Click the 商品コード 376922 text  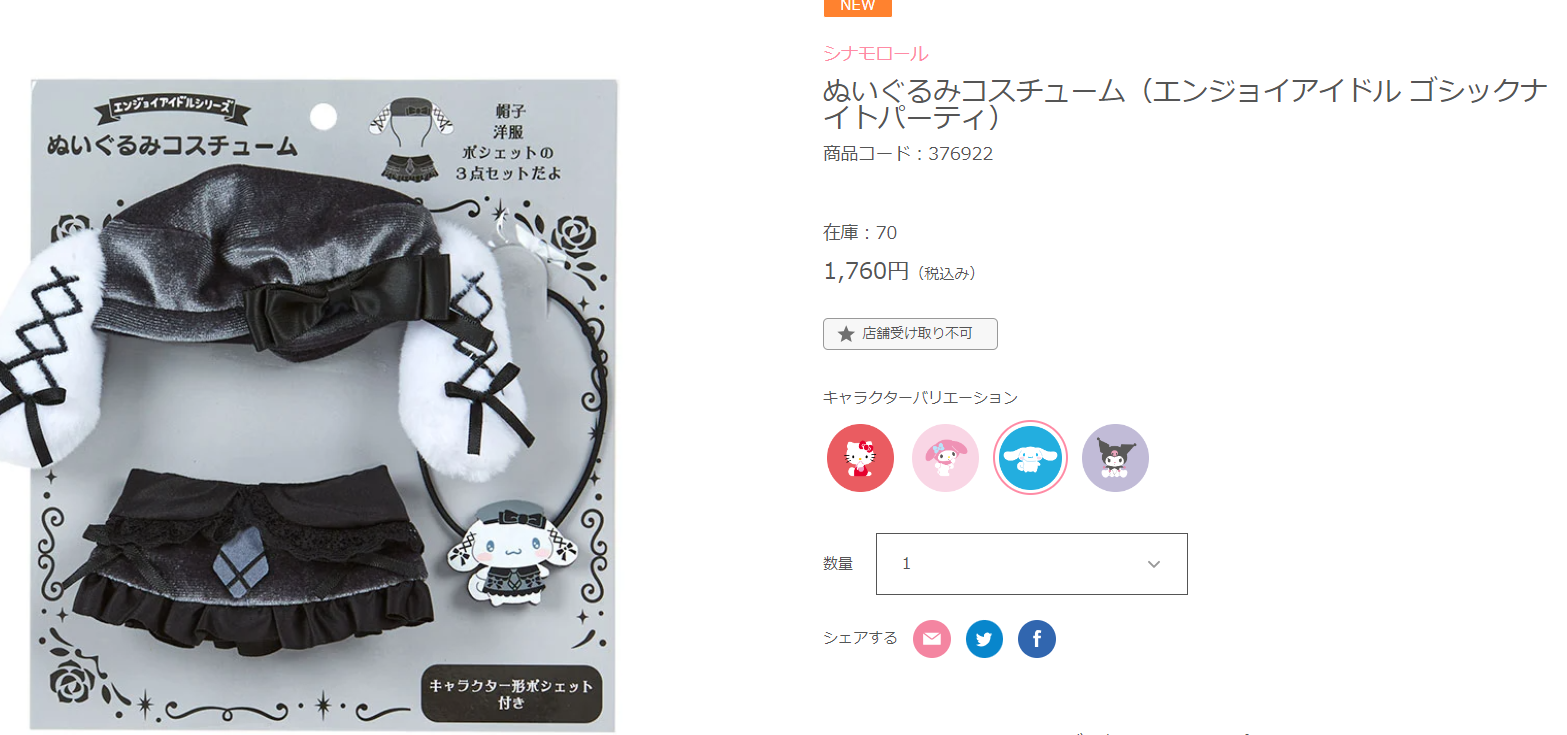tap(908, 154)
